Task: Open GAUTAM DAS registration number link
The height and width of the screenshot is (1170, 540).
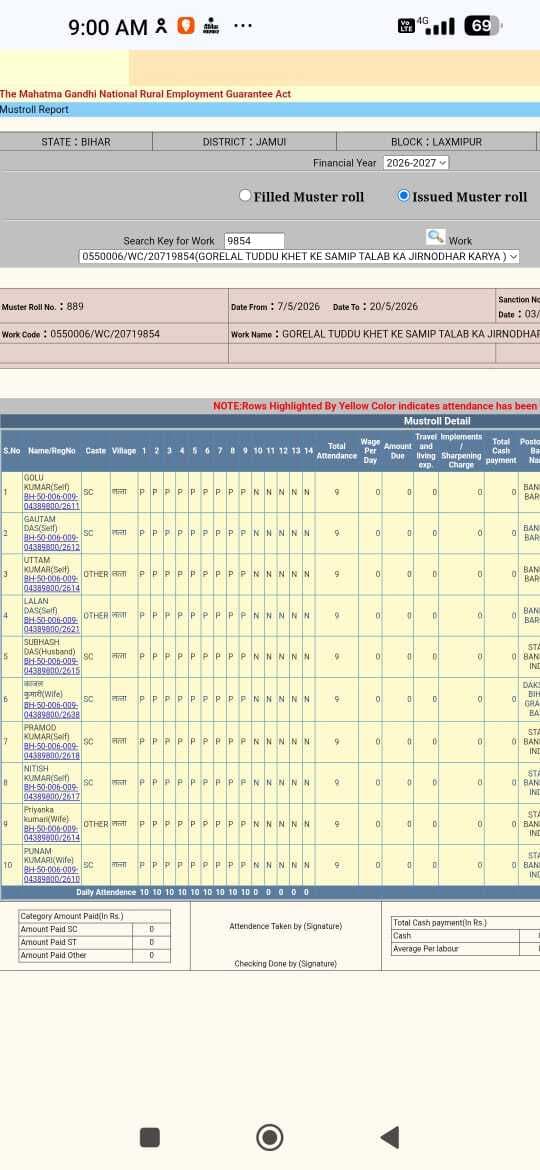Action: click(51, 542)
